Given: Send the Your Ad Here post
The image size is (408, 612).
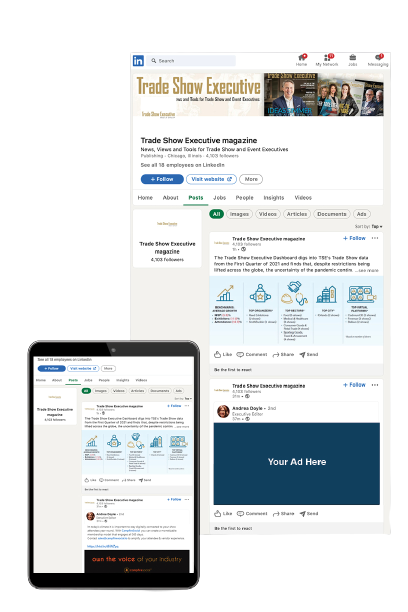Looking at the screenshot, I should (x=309, y=514).
